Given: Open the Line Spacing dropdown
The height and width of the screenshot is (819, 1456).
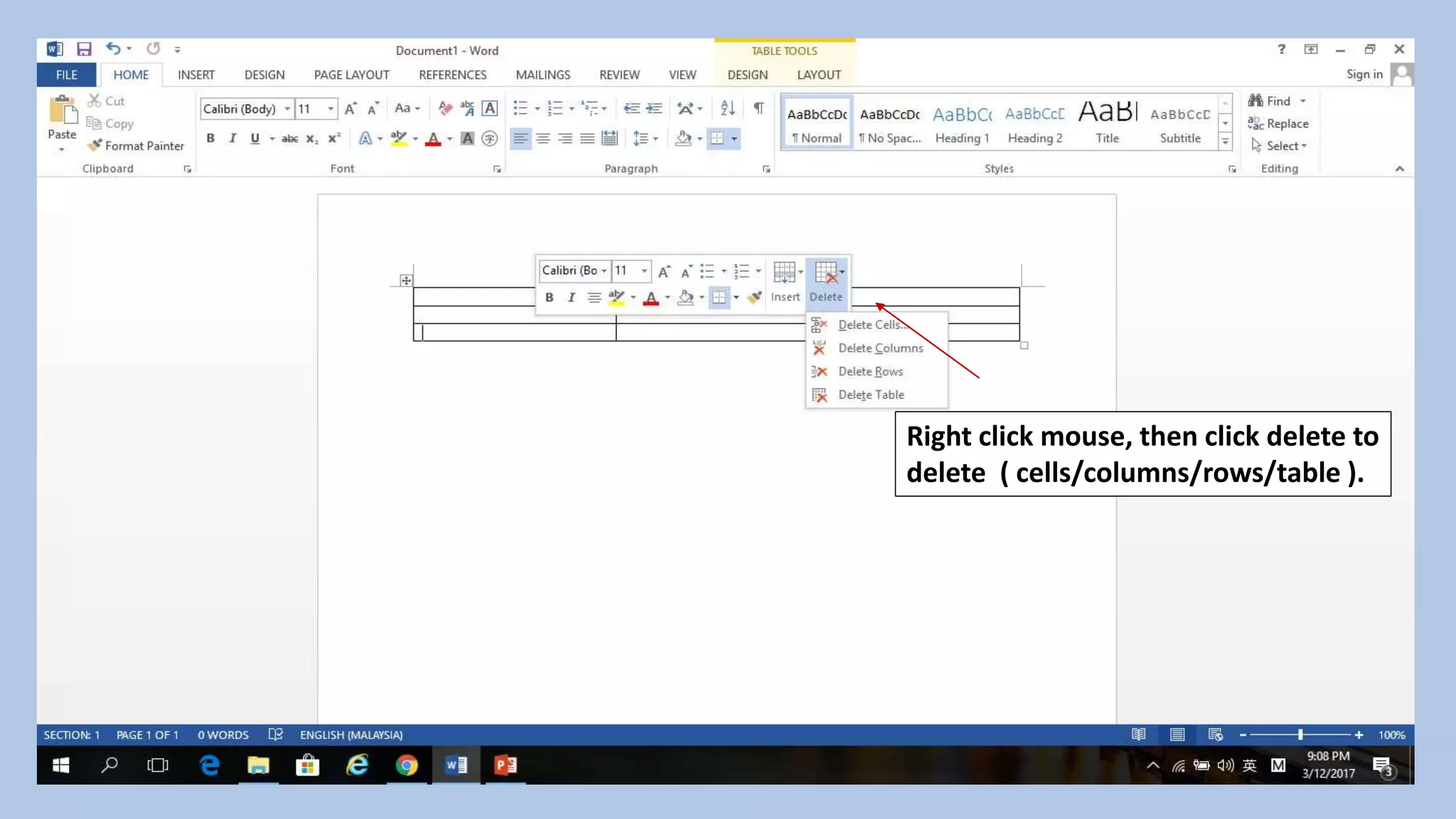Looking at the screenshot, I should (x=646, y=139).
